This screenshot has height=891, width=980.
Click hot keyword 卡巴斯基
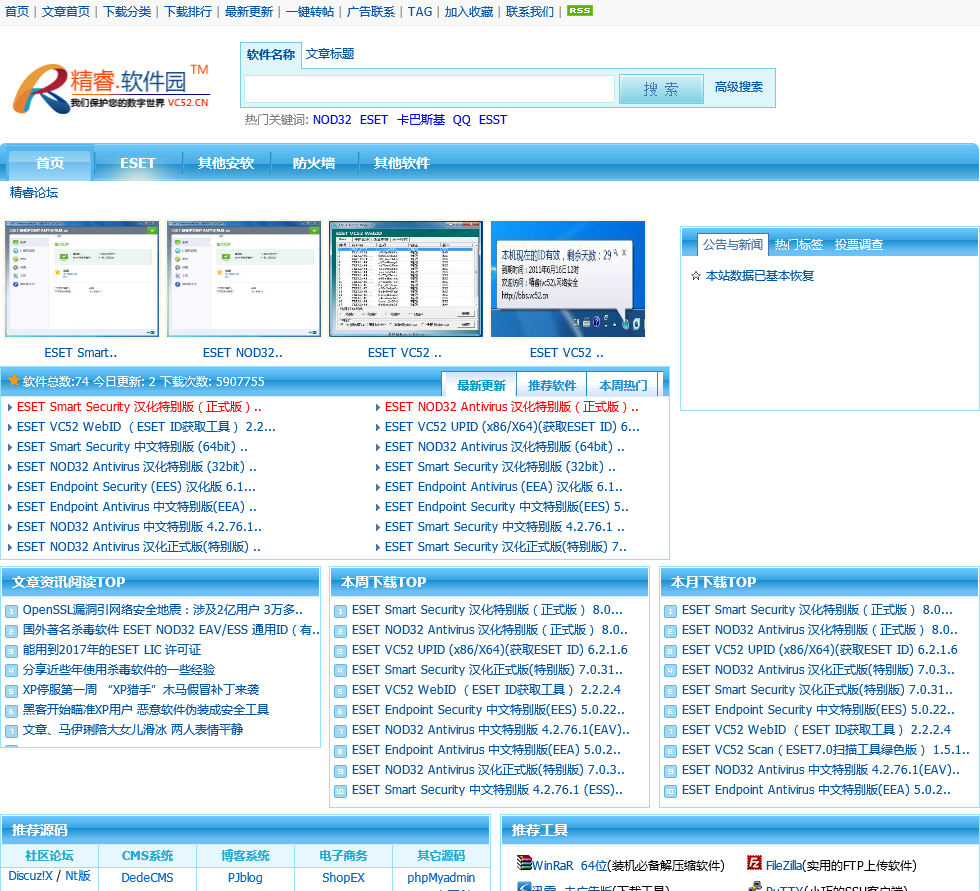click(421, 119)
